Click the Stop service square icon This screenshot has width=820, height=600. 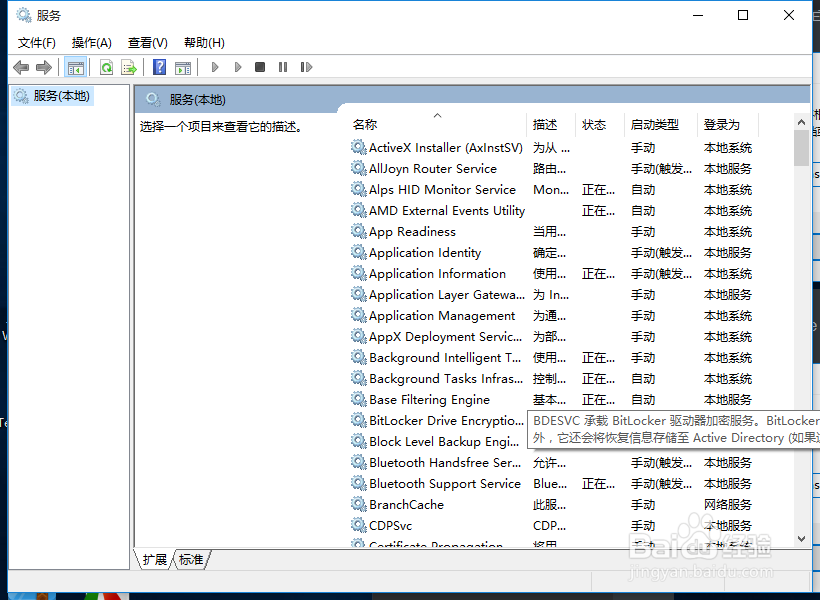[260, 67]
